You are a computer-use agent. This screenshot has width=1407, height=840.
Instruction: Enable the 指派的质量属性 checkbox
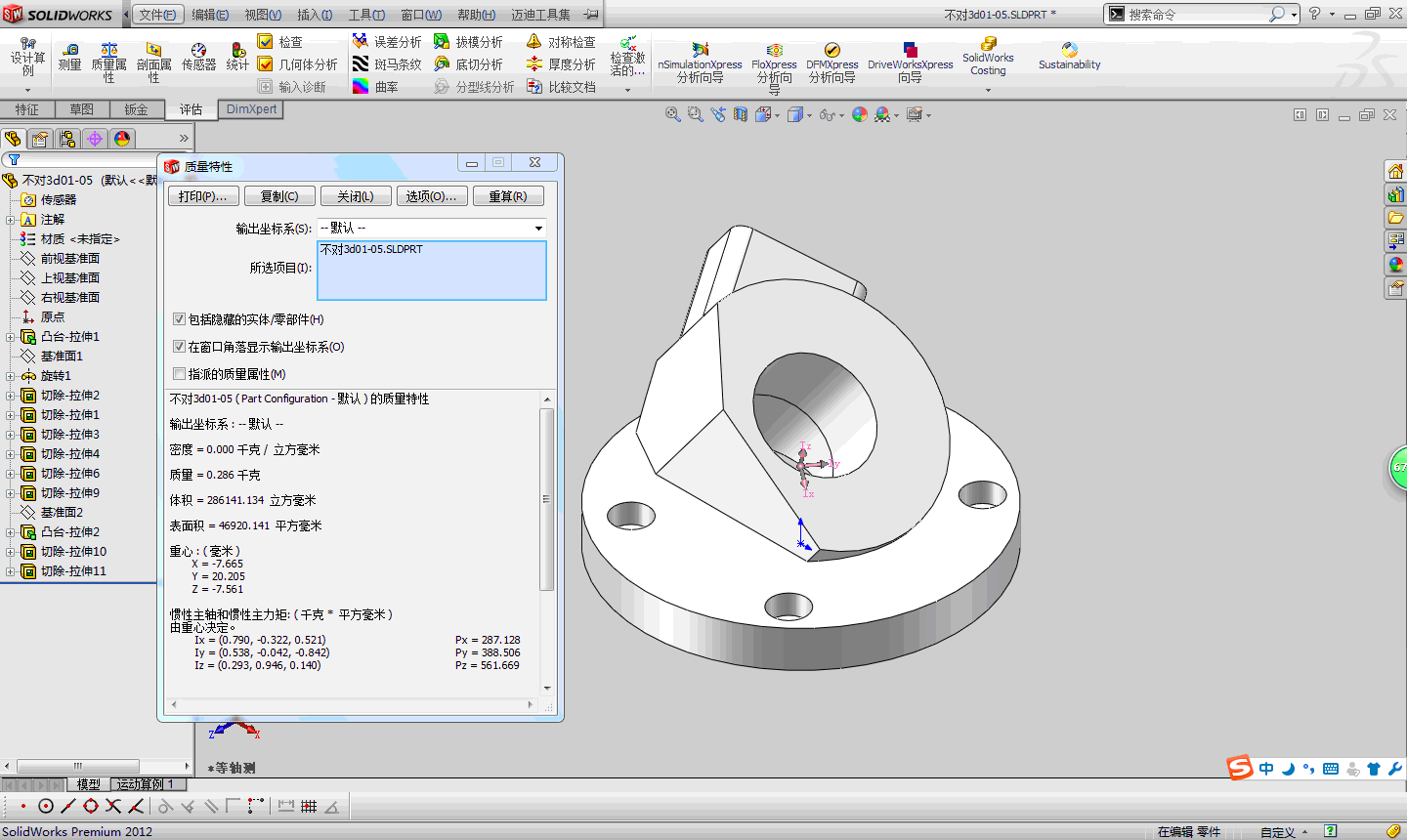(179, 374)
